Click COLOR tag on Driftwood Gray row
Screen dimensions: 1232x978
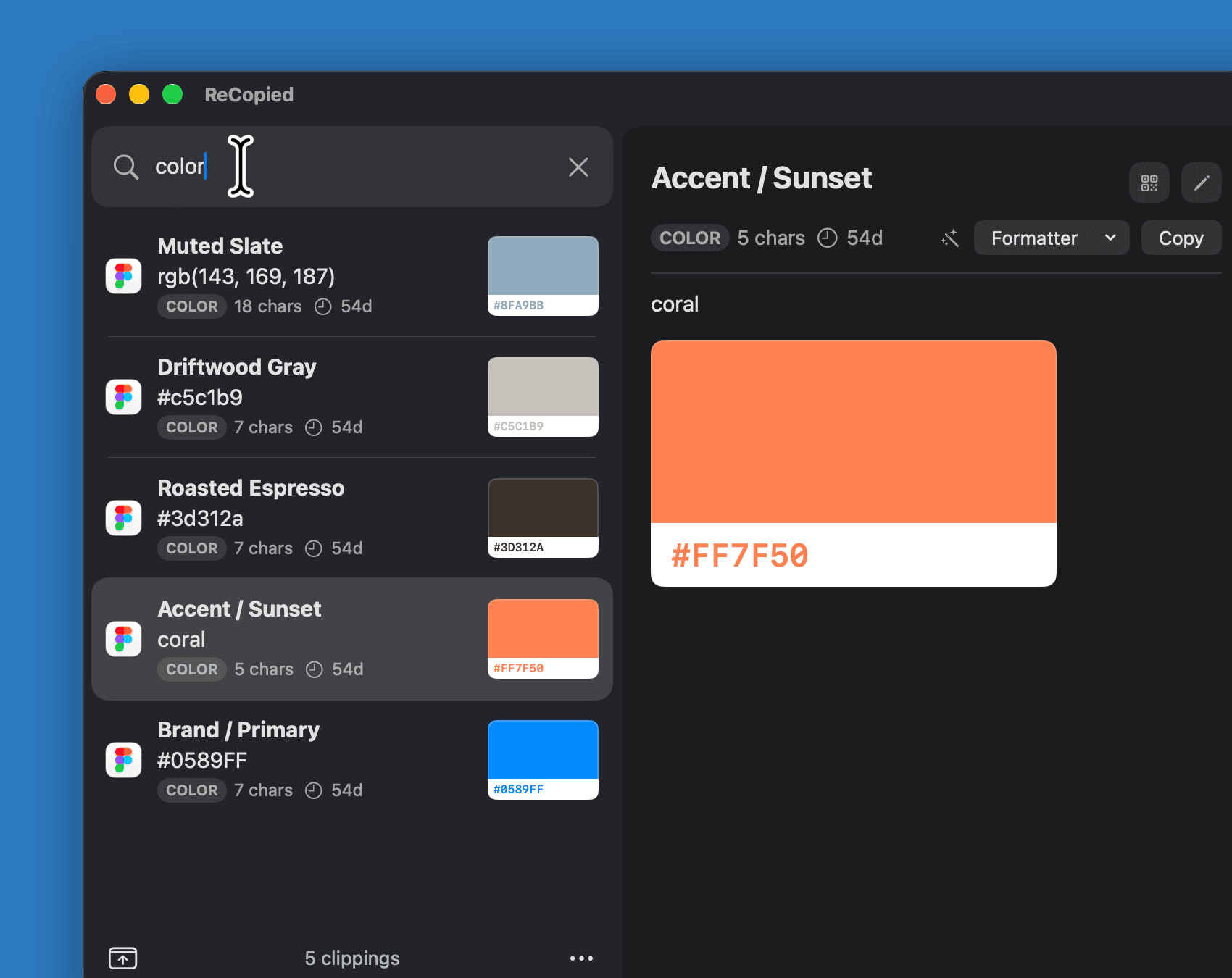click(x=192, y=427)
